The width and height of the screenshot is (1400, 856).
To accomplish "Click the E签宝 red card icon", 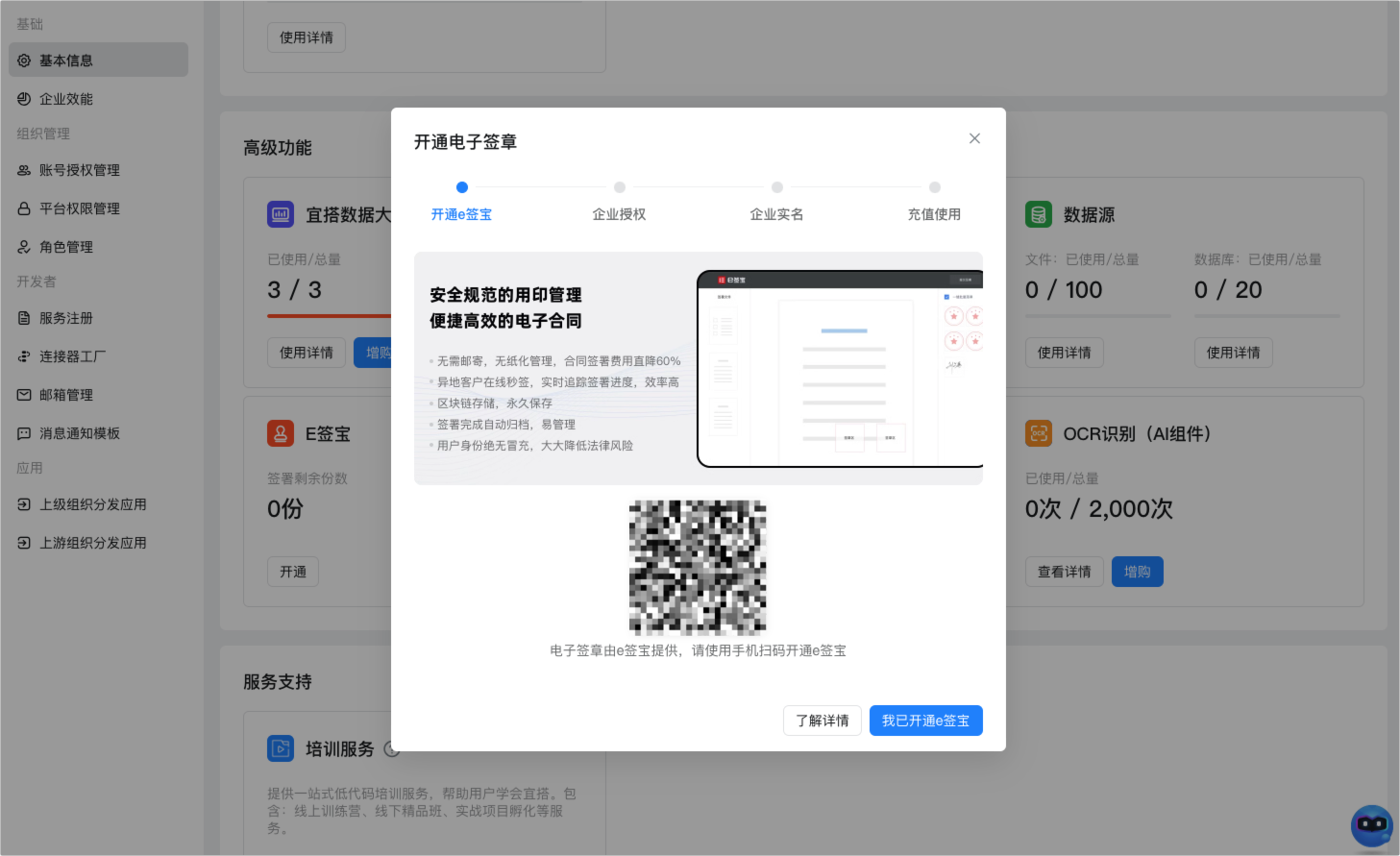I will 281,433.
